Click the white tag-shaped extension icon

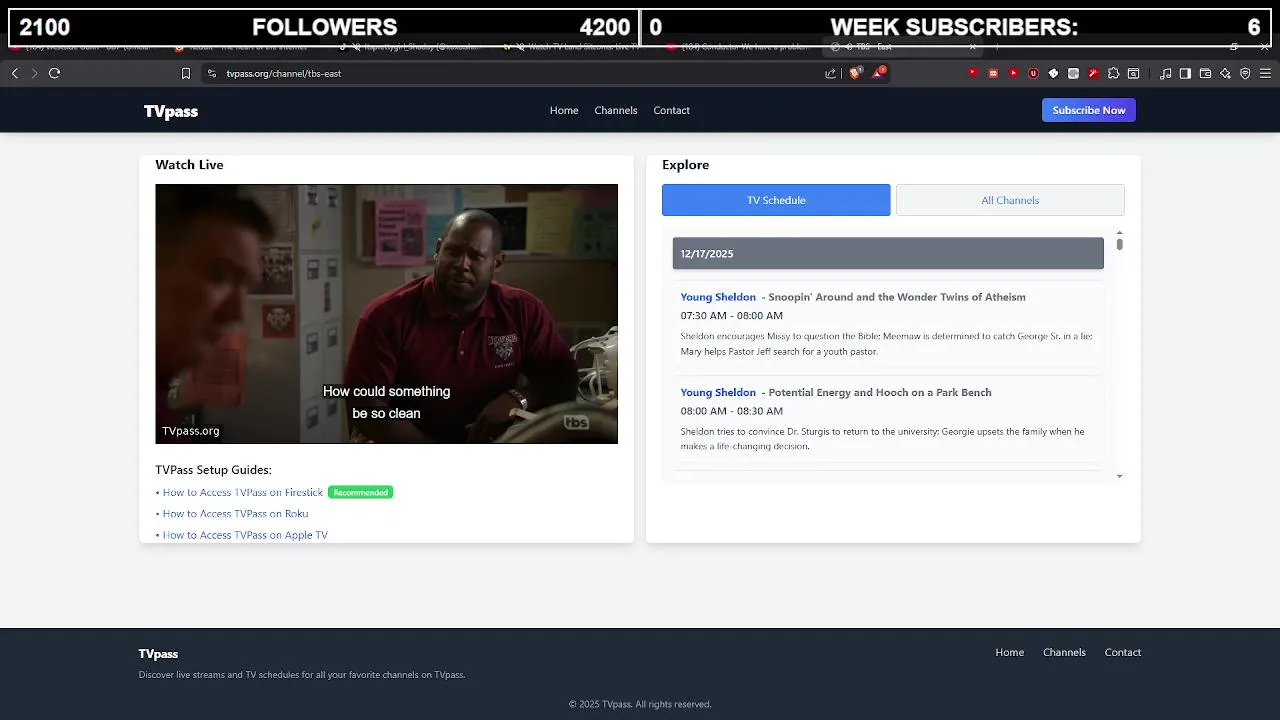click(x=1053, y=73)
